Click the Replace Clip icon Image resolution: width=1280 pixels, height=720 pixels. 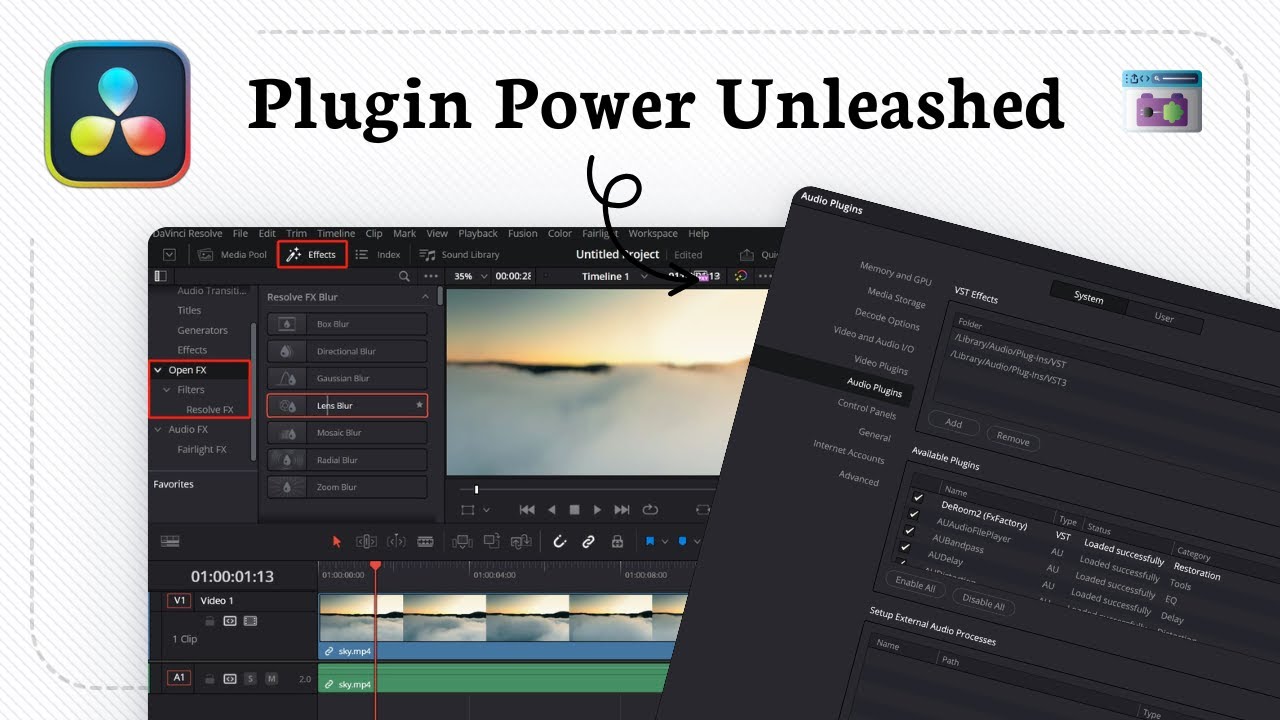click(520, 541)
